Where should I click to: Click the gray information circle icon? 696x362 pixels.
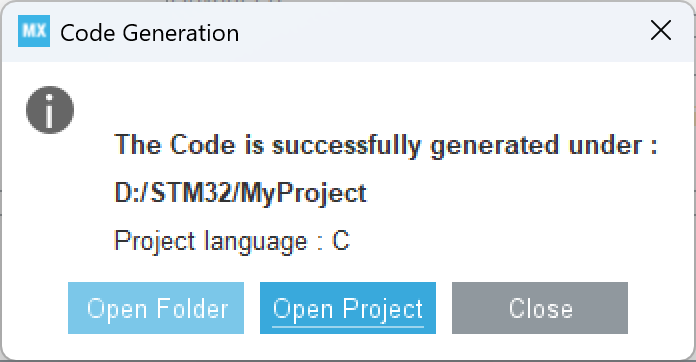(x=50, y=110)
